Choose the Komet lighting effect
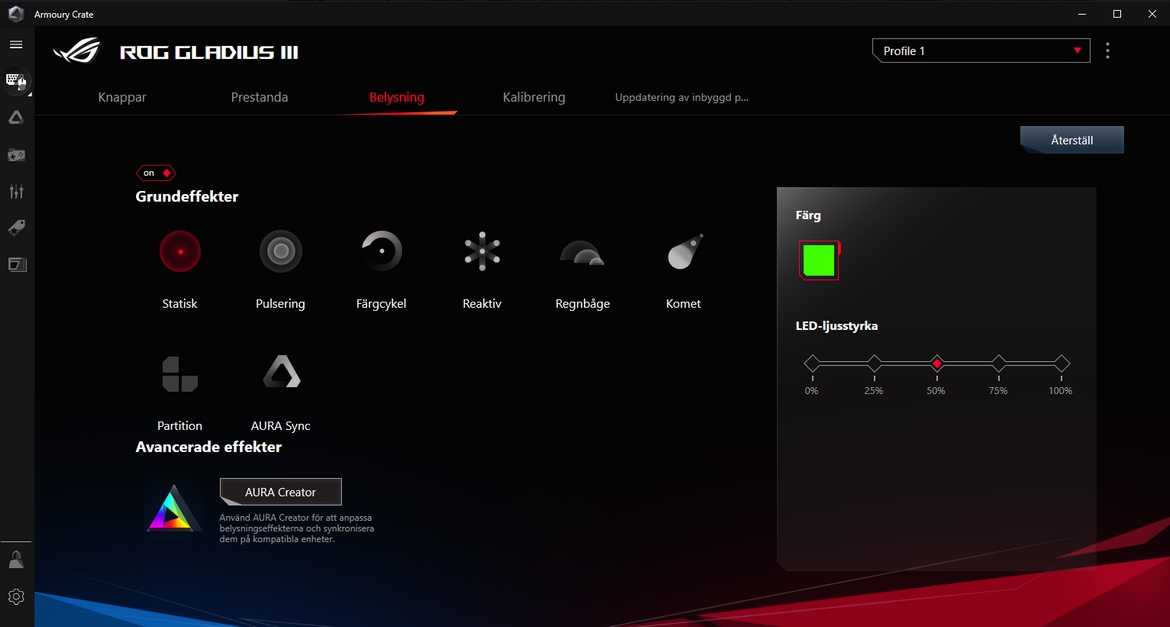 pos(684,252)
